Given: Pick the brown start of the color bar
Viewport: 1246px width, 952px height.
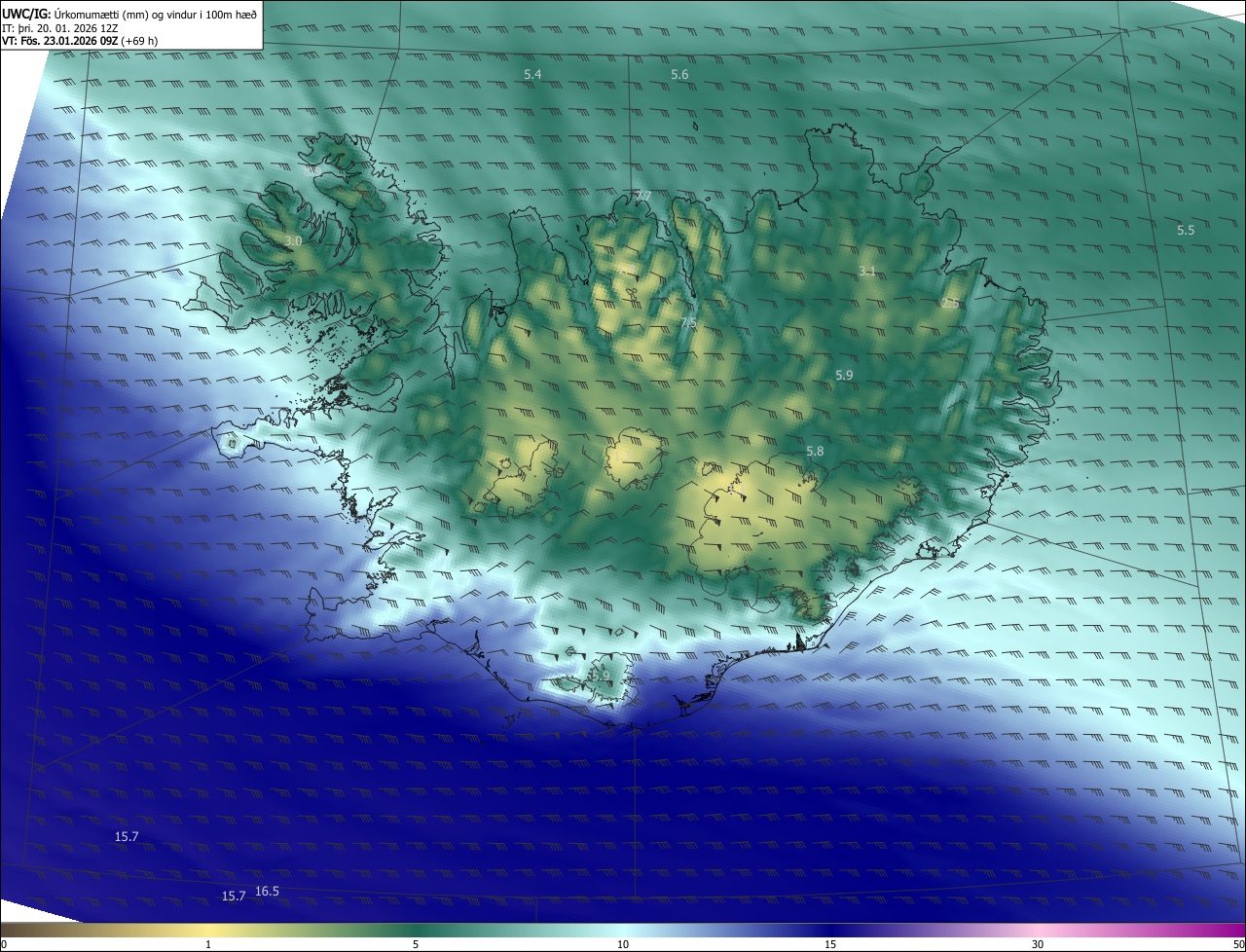Looking at the screenshot, I should point(12,930).
